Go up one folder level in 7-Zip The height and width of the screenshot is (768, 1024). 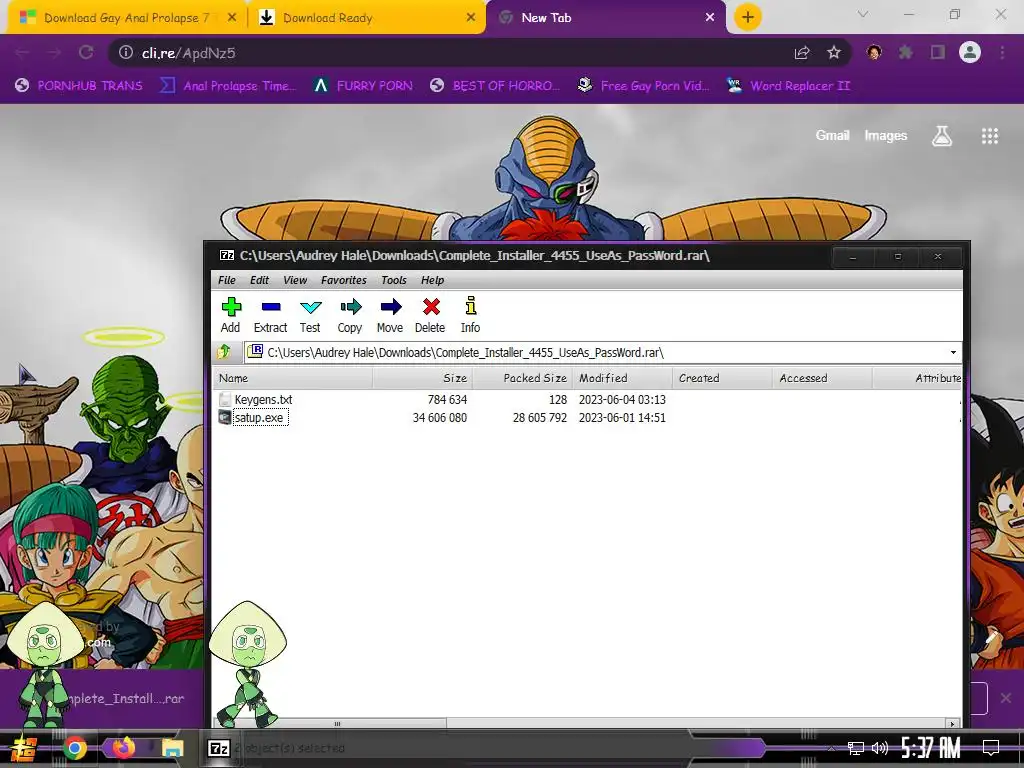(224, 352)
